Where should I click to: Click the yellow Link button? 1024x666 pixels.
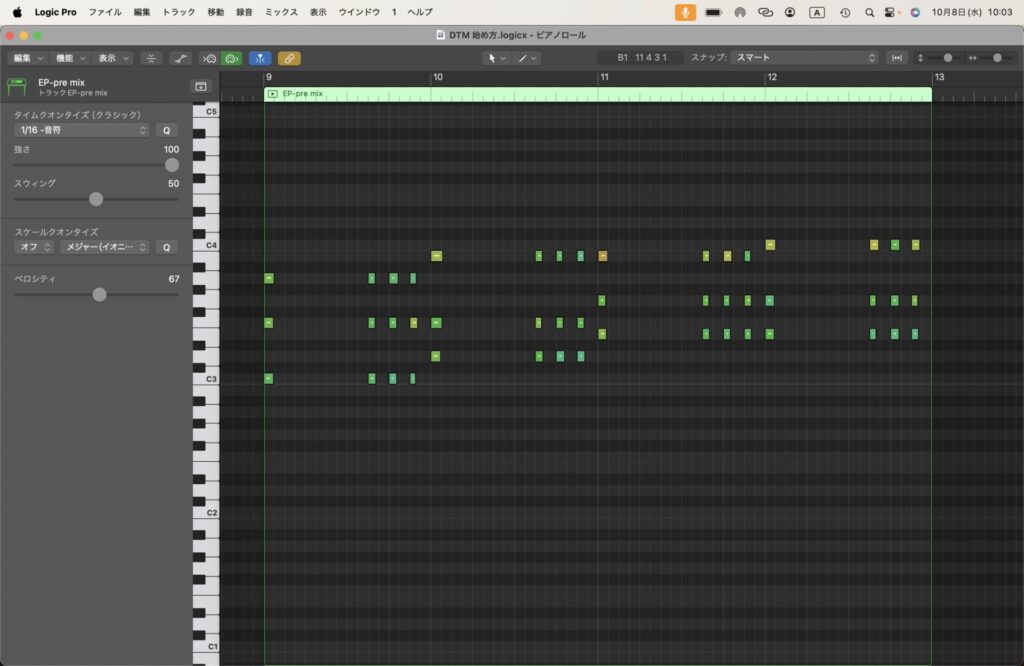(289, 58)
